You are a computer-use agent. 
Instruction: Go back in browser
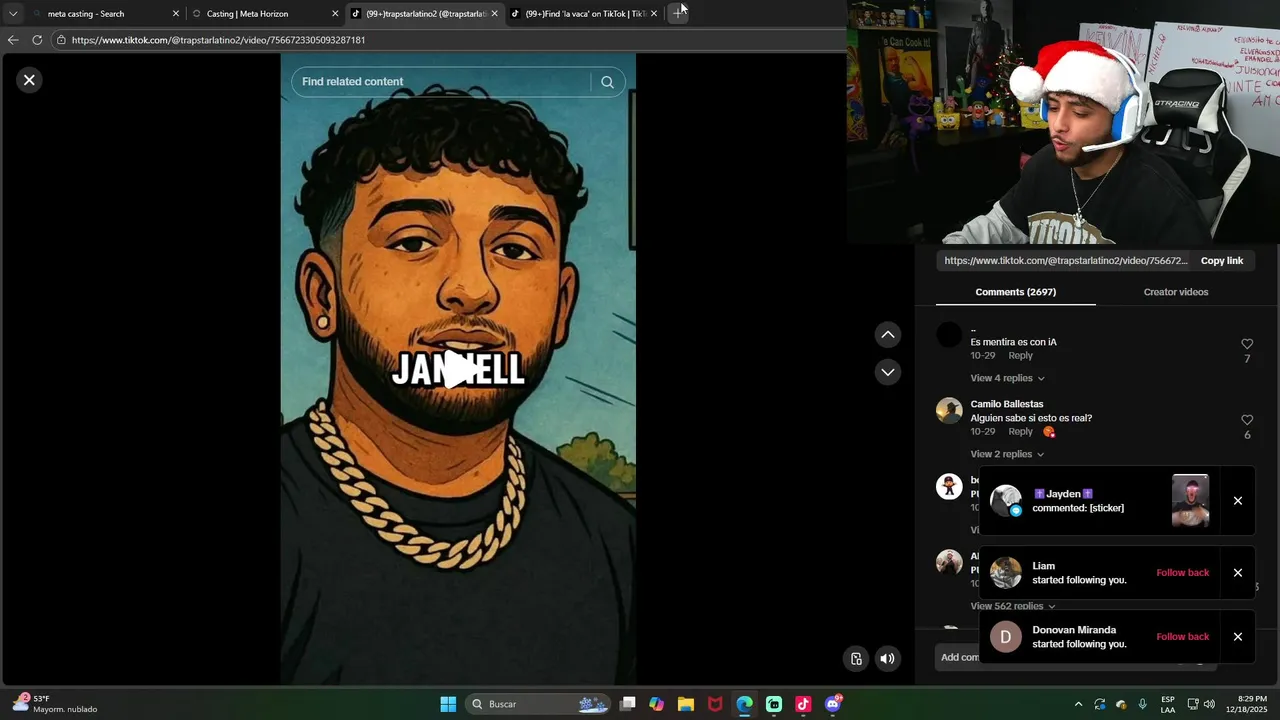(13, 40)
